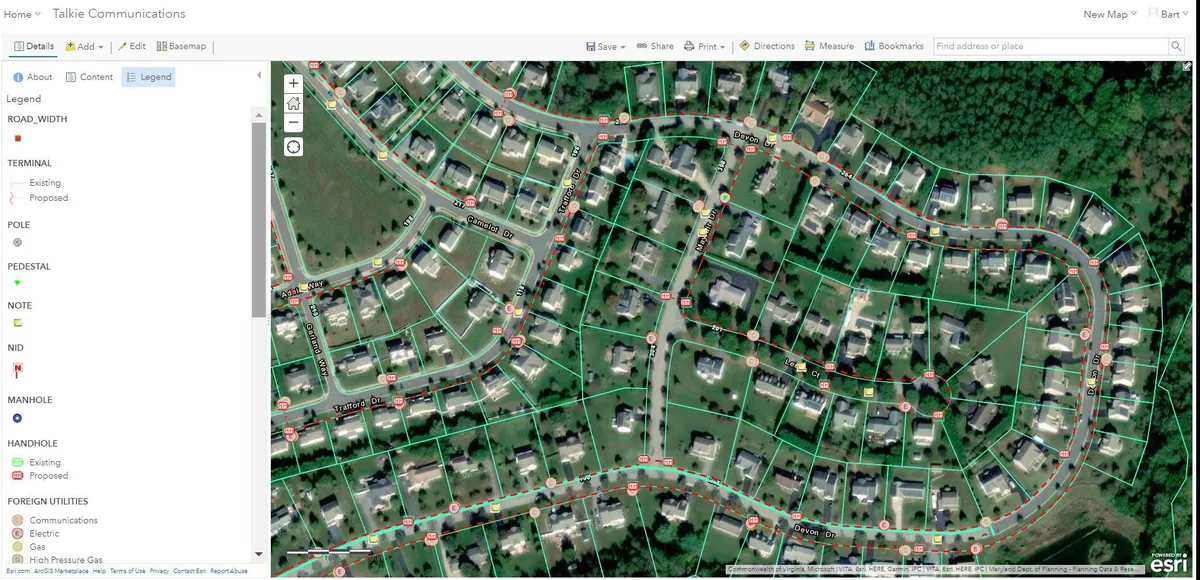Open the Terms of Use link
The height and width of the screenshot is (580, 1200).
(126, 570)
